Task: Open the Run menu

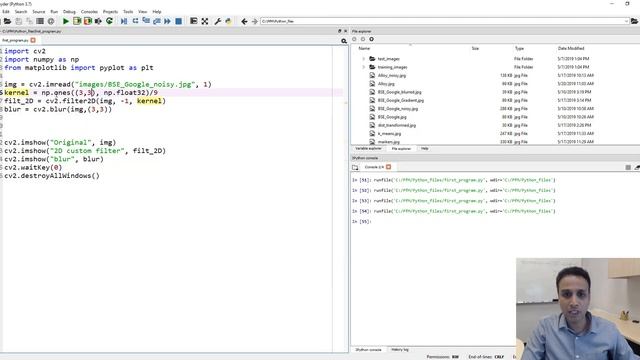Action: [x=54, y=12]
